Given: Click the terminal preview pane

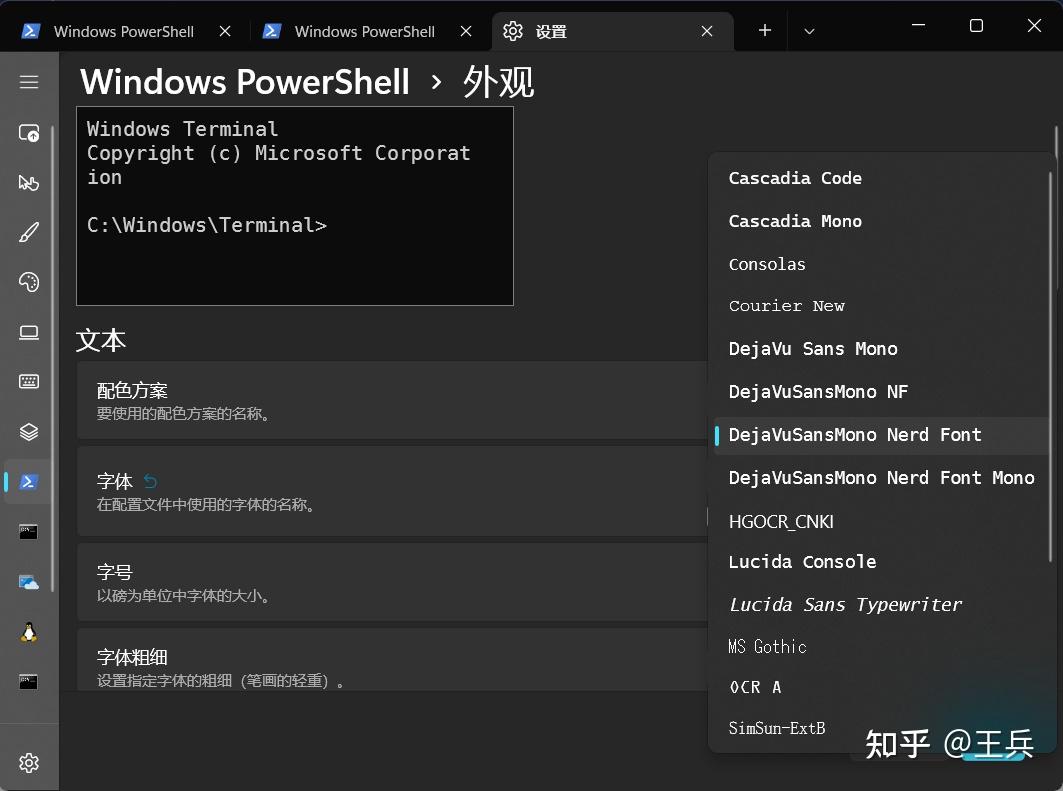Looking at the screenshot, I should 295,206.
